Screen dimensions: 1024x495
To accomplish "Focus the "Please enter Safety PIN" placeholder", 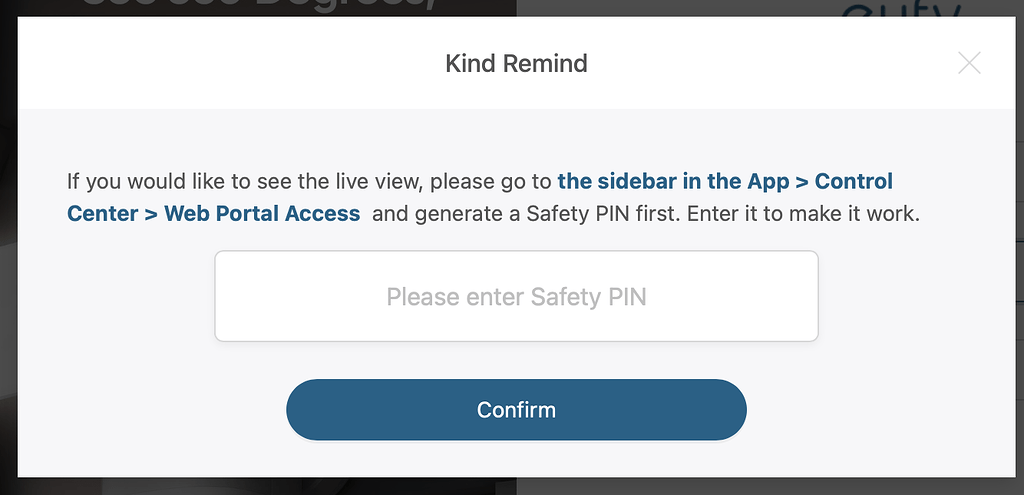I will pyautogui.click(x=516, y=297).
